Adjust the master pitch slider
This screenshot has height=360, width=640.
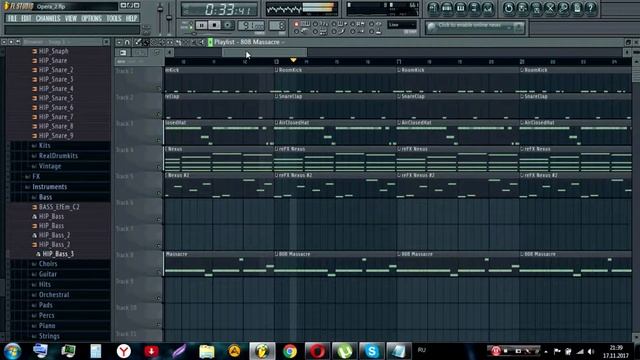169,17
